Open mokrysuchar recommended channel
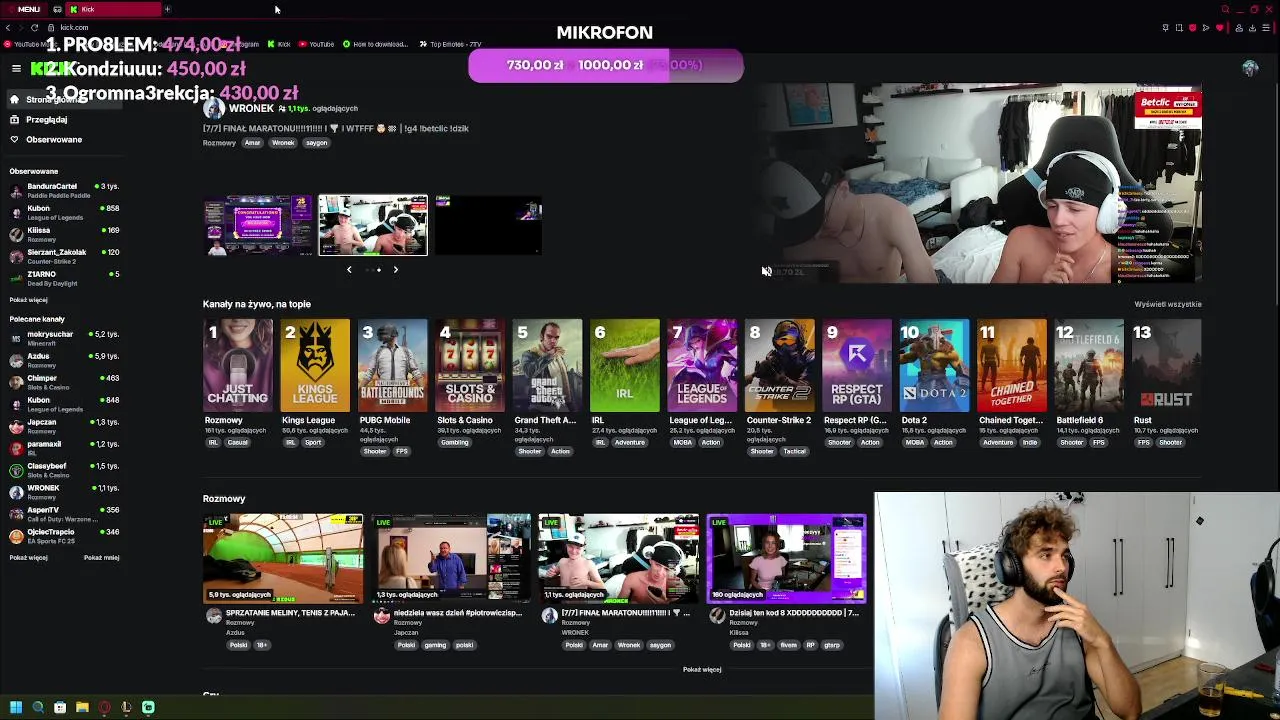Viewport: 1280px width, 720px height. pos(64,338)
